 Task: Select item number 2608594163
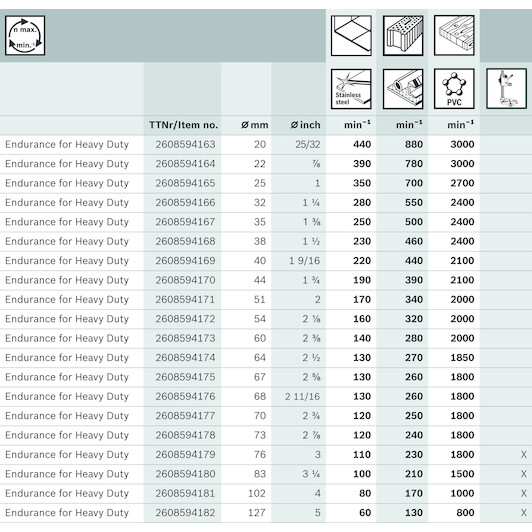[185, 144]
